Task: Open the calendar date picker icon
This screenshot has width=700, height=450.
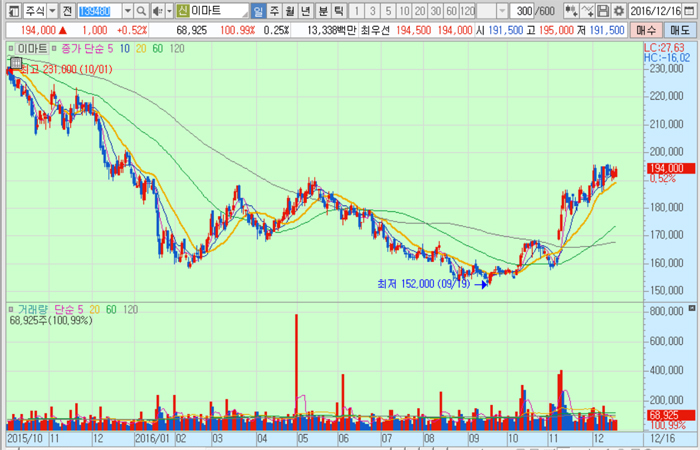Action: click(691, 10)
